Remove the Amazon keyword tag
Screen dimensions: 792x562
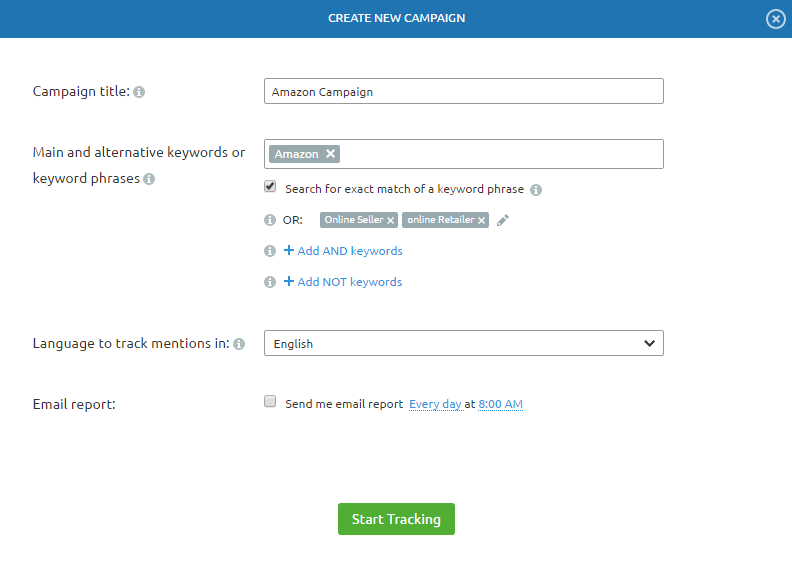point(330,154)
